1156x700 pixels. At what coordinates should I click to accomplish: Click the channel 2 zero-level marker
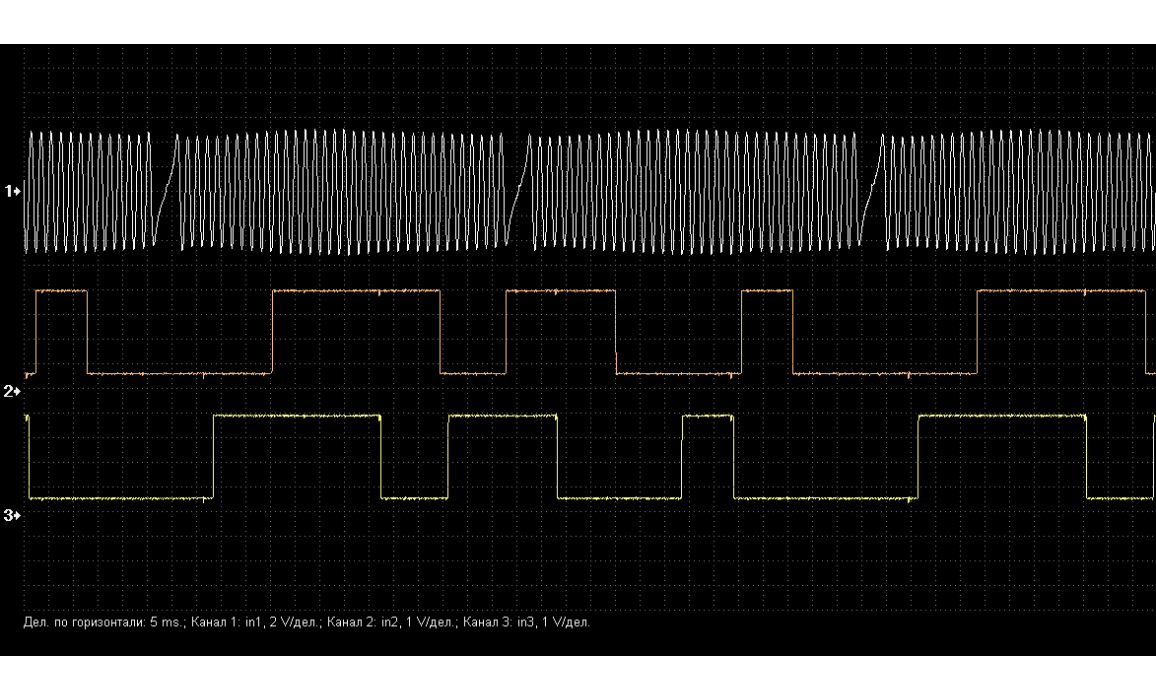(x=13, y=390)
